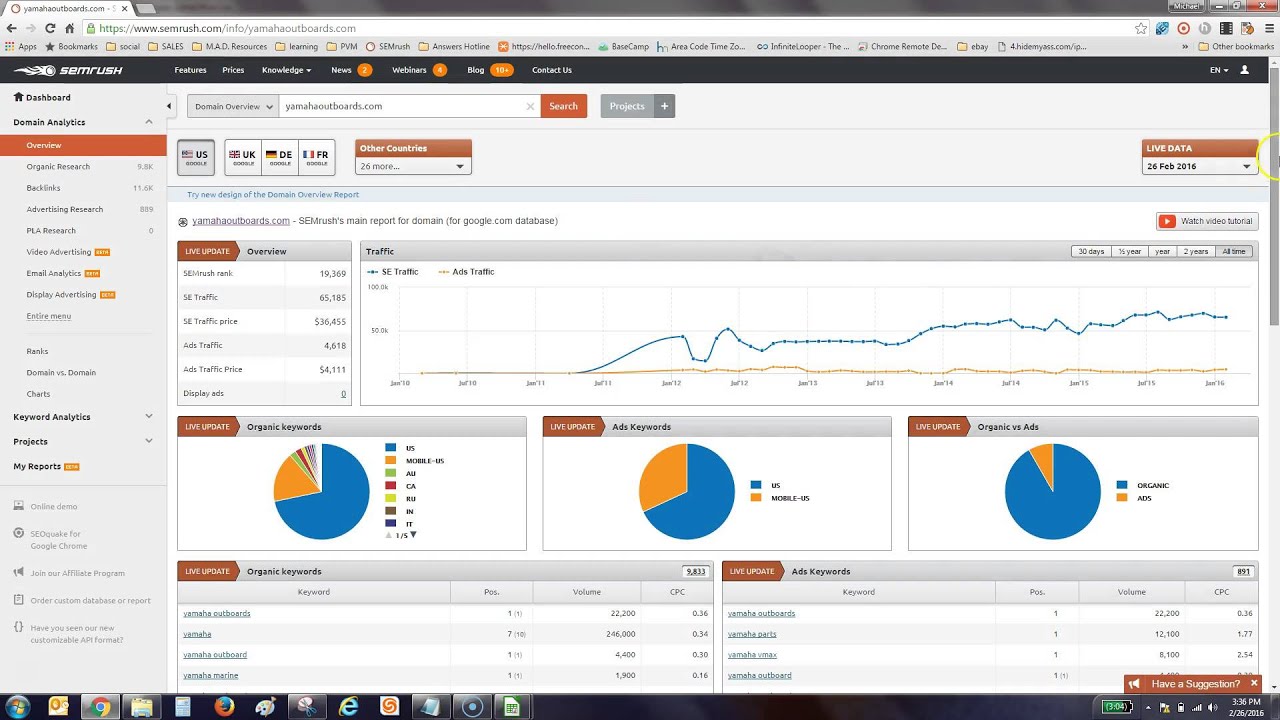Open Organic Research in sidebar
The image size is (1280, 720).
click(x=58, y=167)
